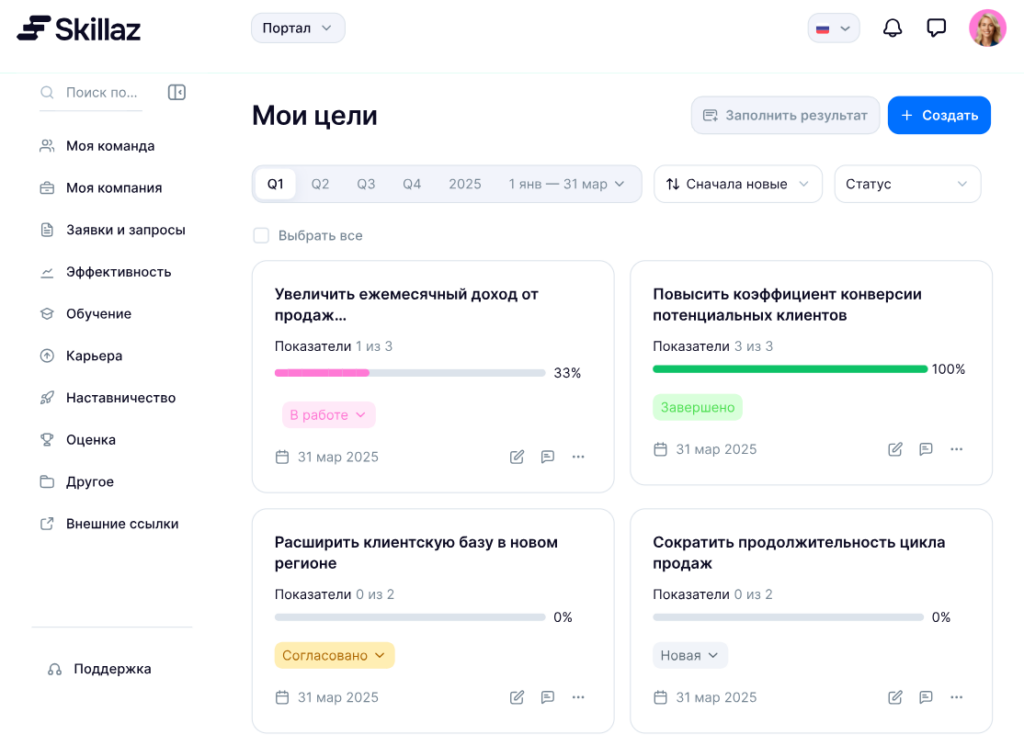Change the 'Новая' status dropdown
This screenshot has height=746, width=1024.
pyautogui.click(x=690, y=655)
